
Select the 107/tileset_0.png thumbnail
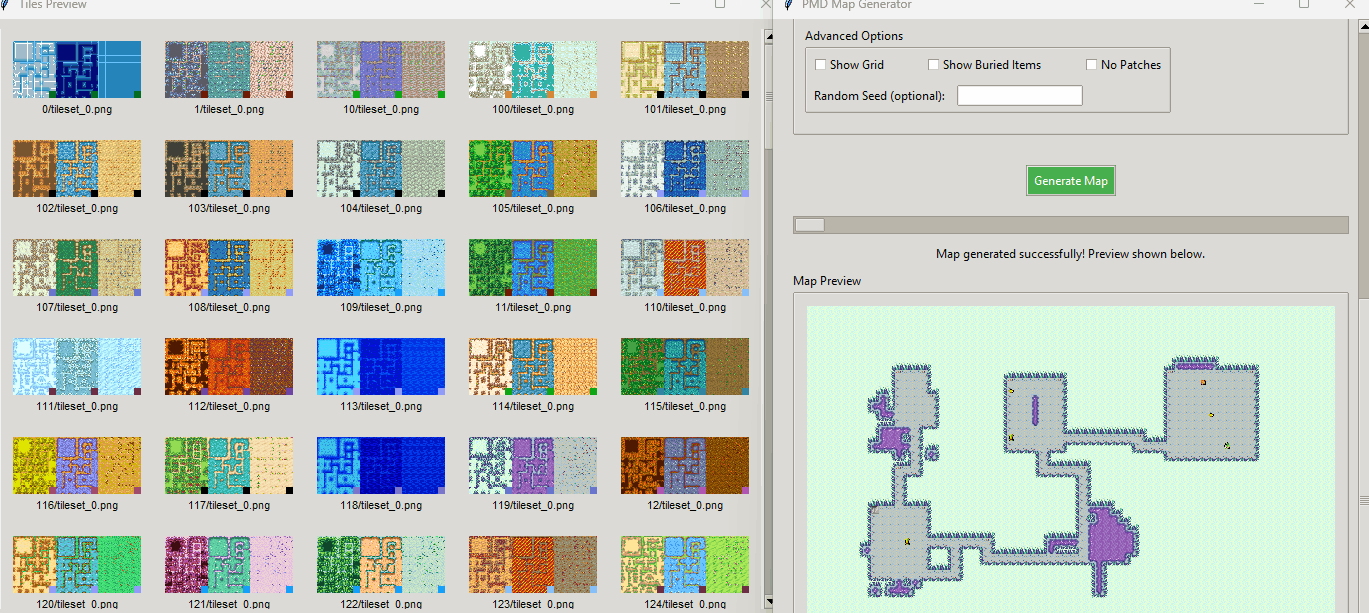[x=77, y=267]
